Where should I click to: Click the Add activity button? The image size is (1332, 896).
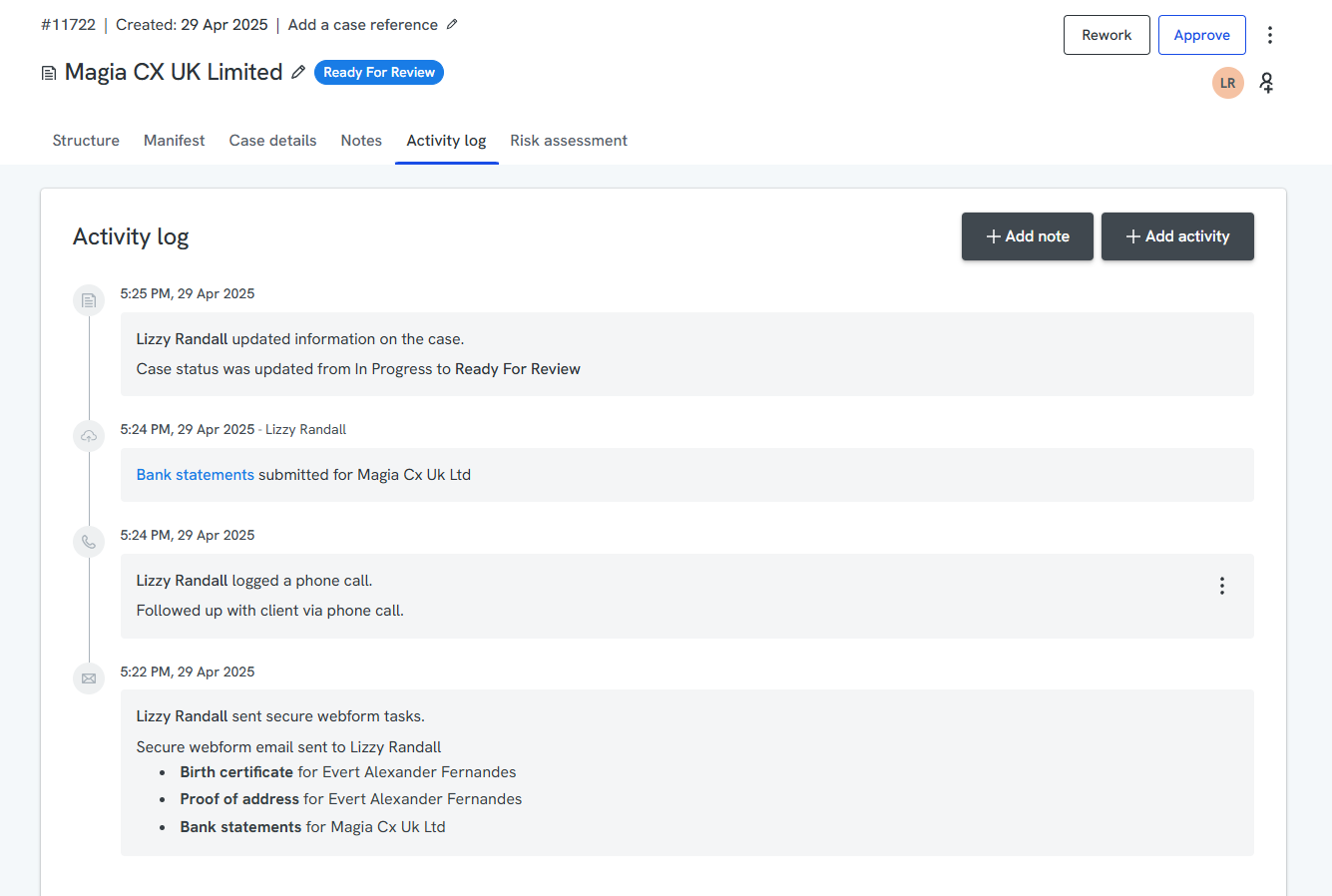[x=1177, y=236]
